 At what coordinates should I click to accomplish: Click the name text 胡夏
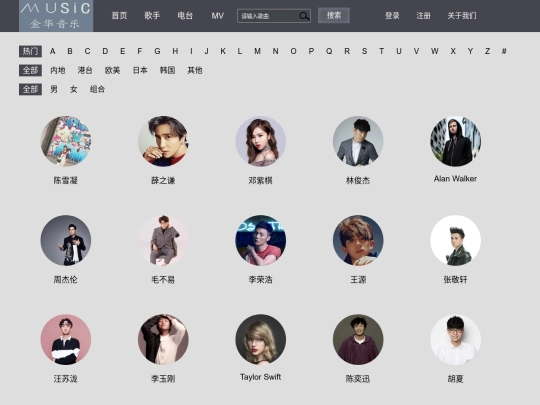tap(455, 379)
